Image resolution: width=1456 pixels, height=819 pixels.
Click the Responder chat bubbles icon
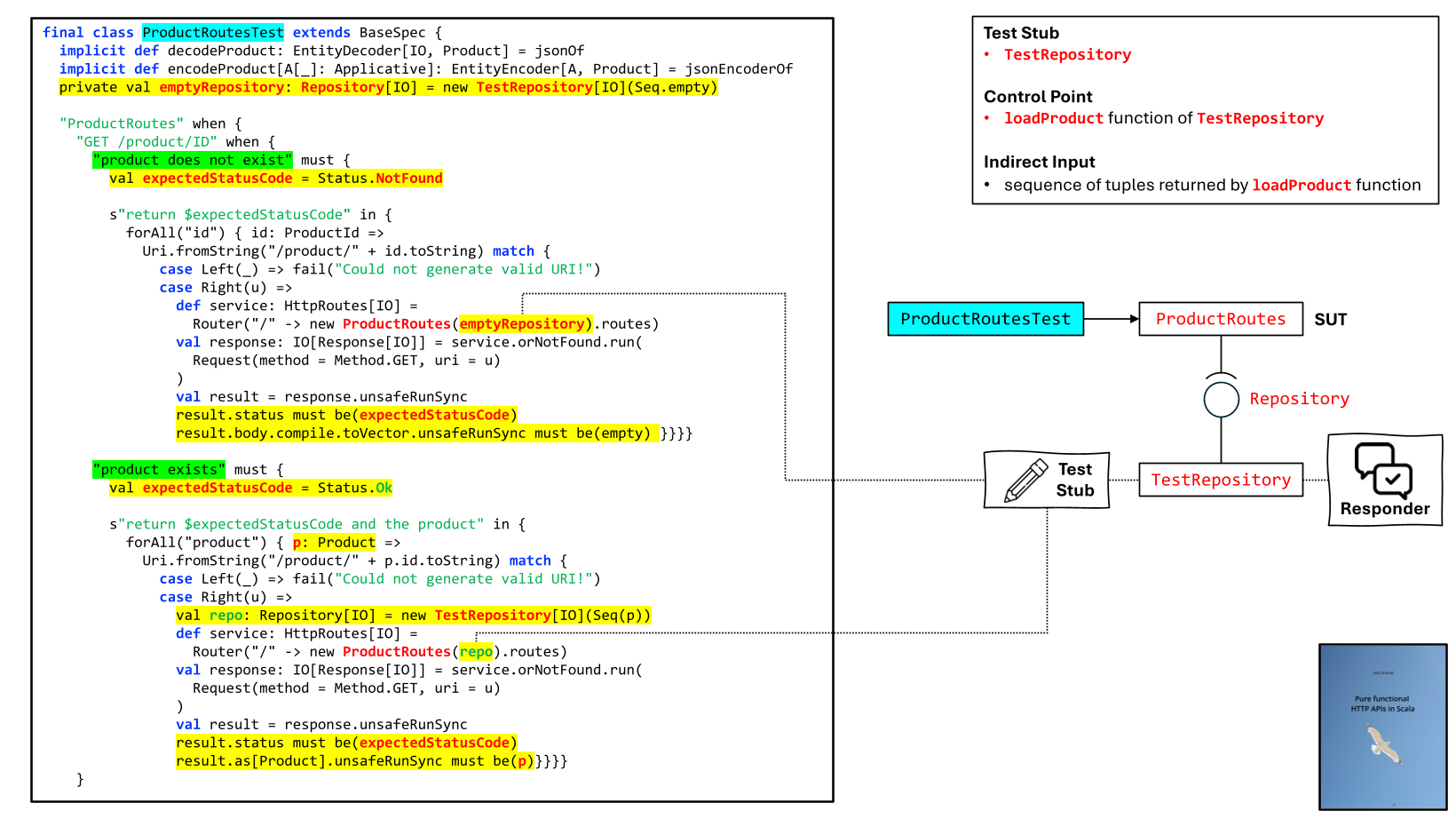(x=1383, y=469)
